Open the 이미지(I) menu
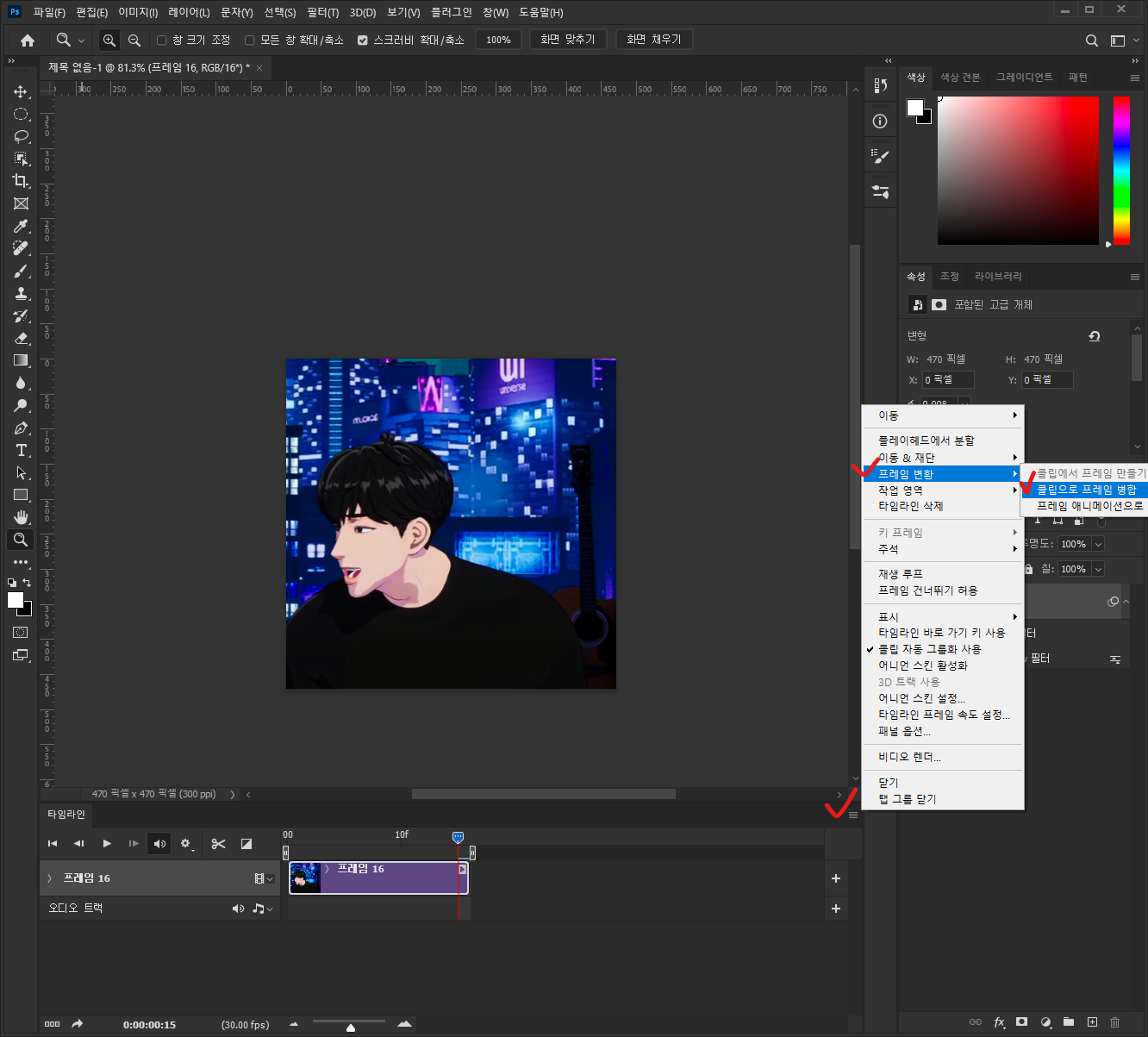Viewport: 1148px width, 1037px height. [x=138, y=12]
